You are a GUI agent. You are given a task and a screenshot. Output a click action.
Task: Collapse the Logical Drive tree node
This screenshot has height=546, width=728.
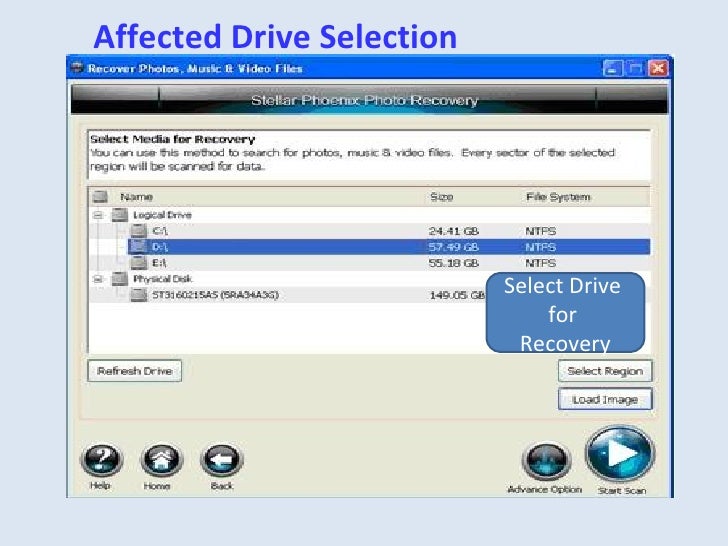coord(98,215)
